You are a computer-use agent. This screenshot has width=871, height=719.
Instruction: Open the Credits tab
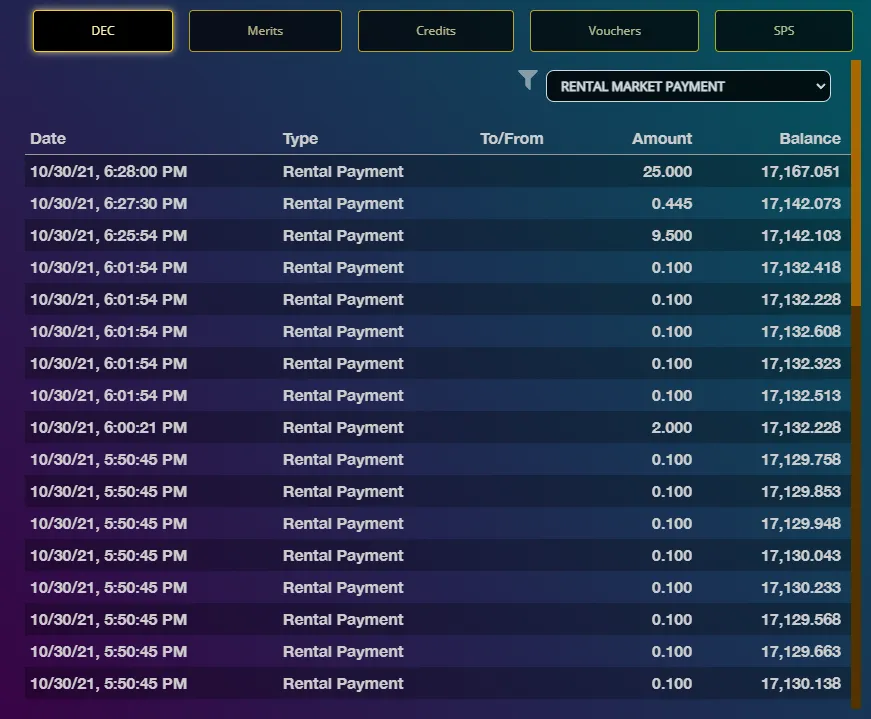point(436,31)
